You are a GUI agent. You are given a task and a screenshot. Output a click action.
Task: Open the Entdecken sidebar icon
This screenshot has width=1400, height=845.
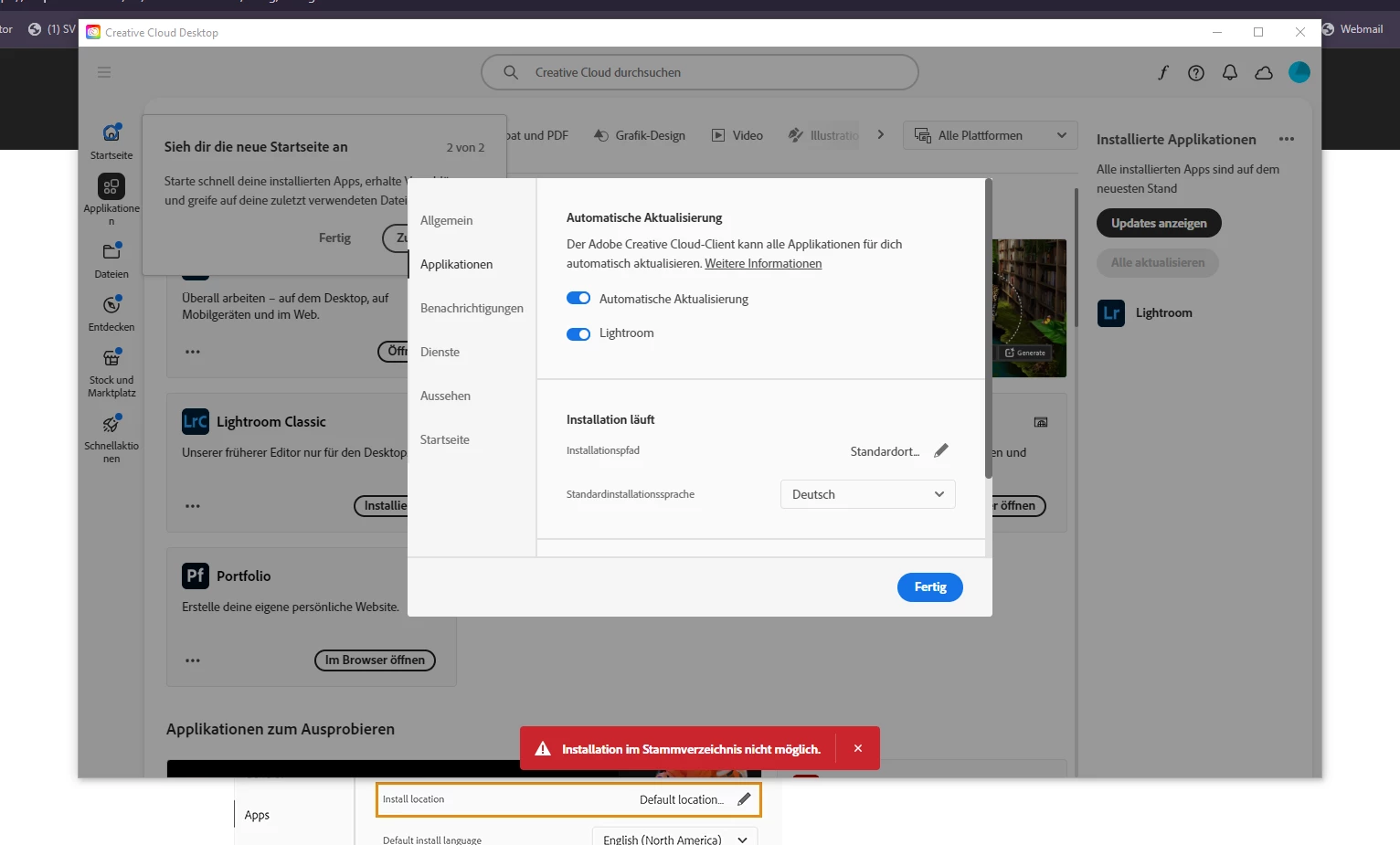coord(111,304)
